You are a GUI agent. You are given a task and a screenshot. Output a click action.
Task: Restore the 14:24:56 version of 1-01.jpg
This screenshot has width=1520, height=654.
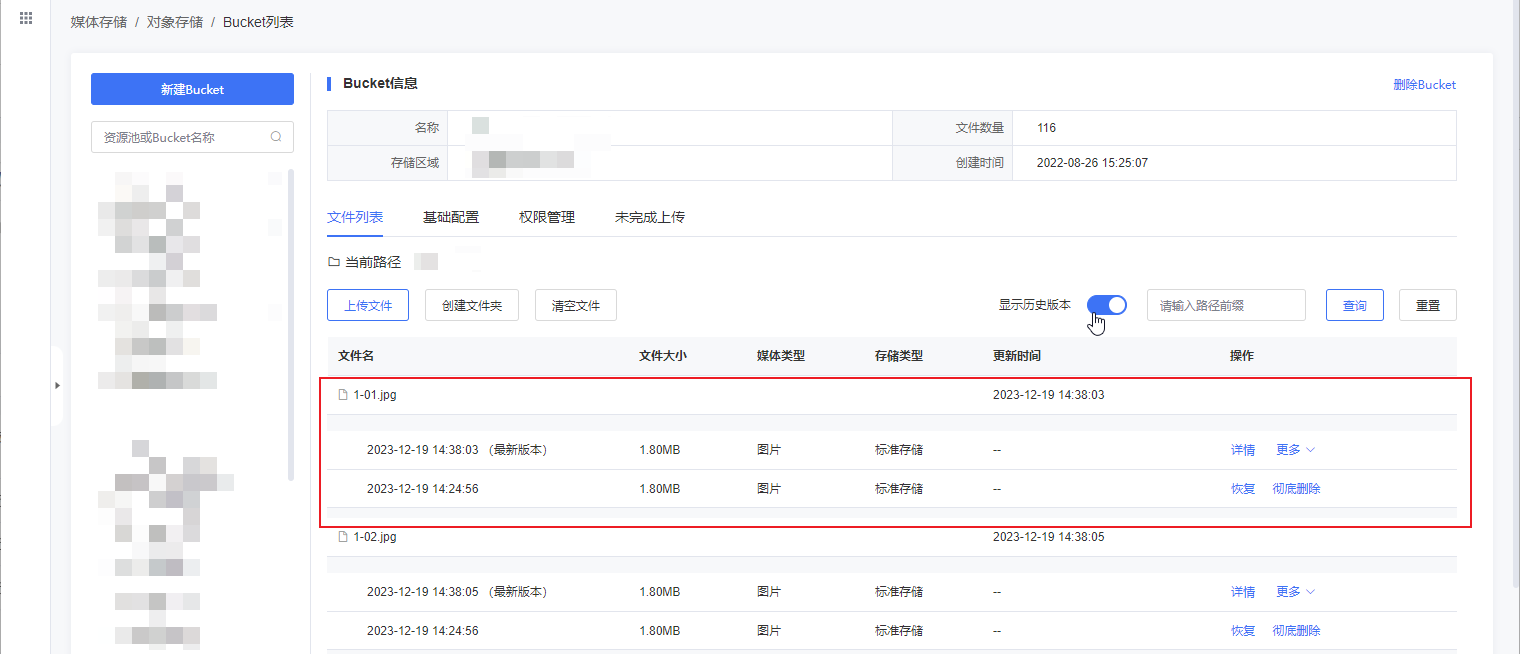pos(1242,489)
